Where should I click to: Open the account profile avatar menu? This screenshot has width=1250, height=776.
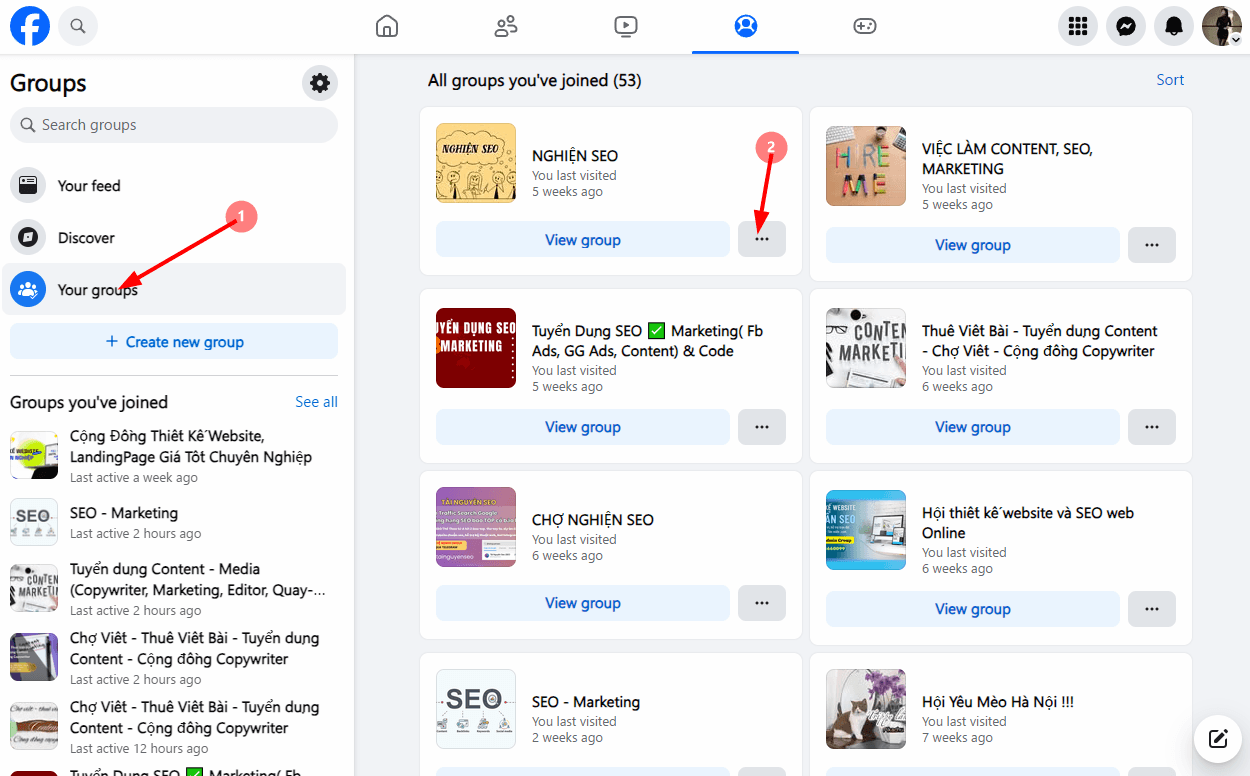click(x=1222, y=27)
